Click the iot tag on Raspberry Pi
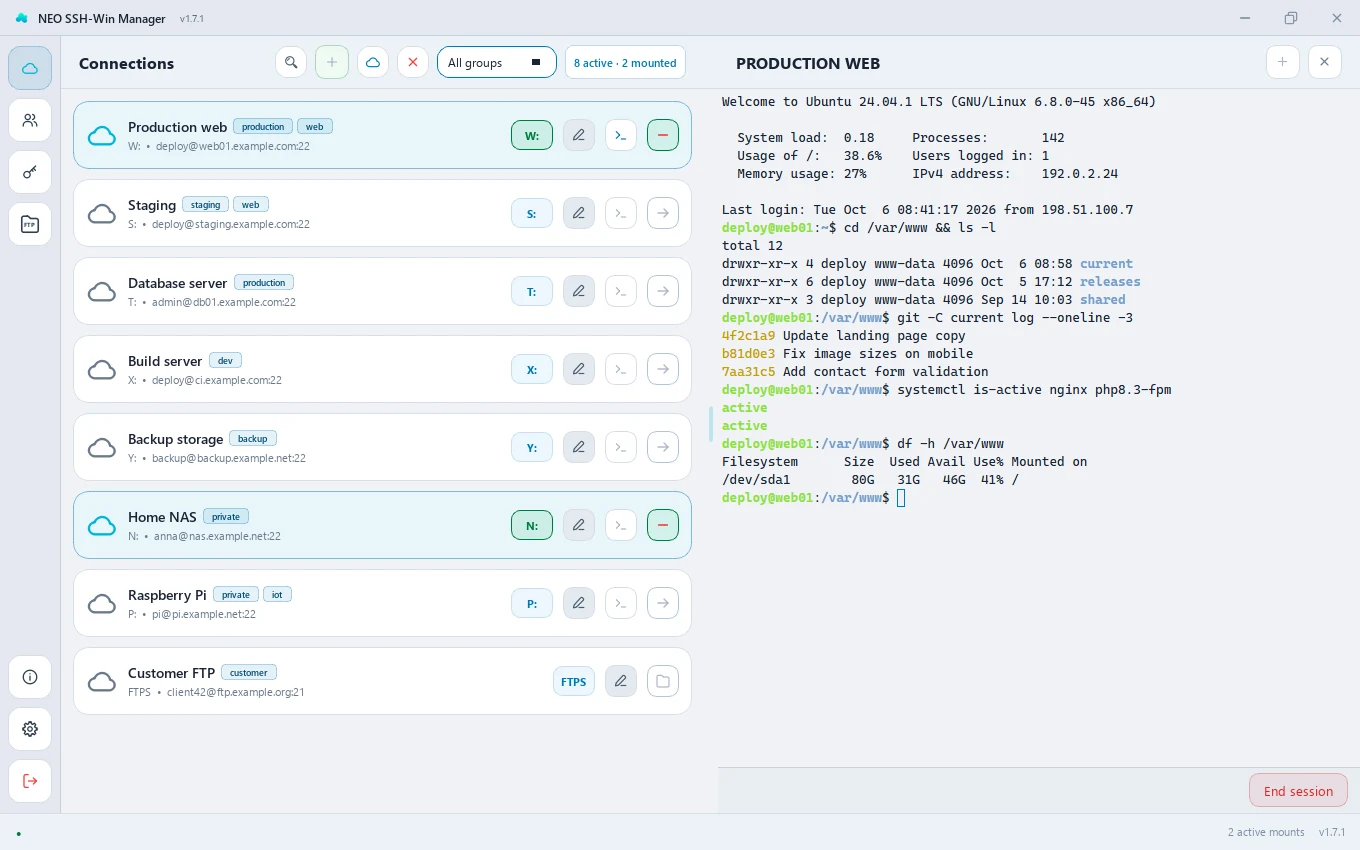This screenshot has height=850, width=1360. tap(277, 594)
